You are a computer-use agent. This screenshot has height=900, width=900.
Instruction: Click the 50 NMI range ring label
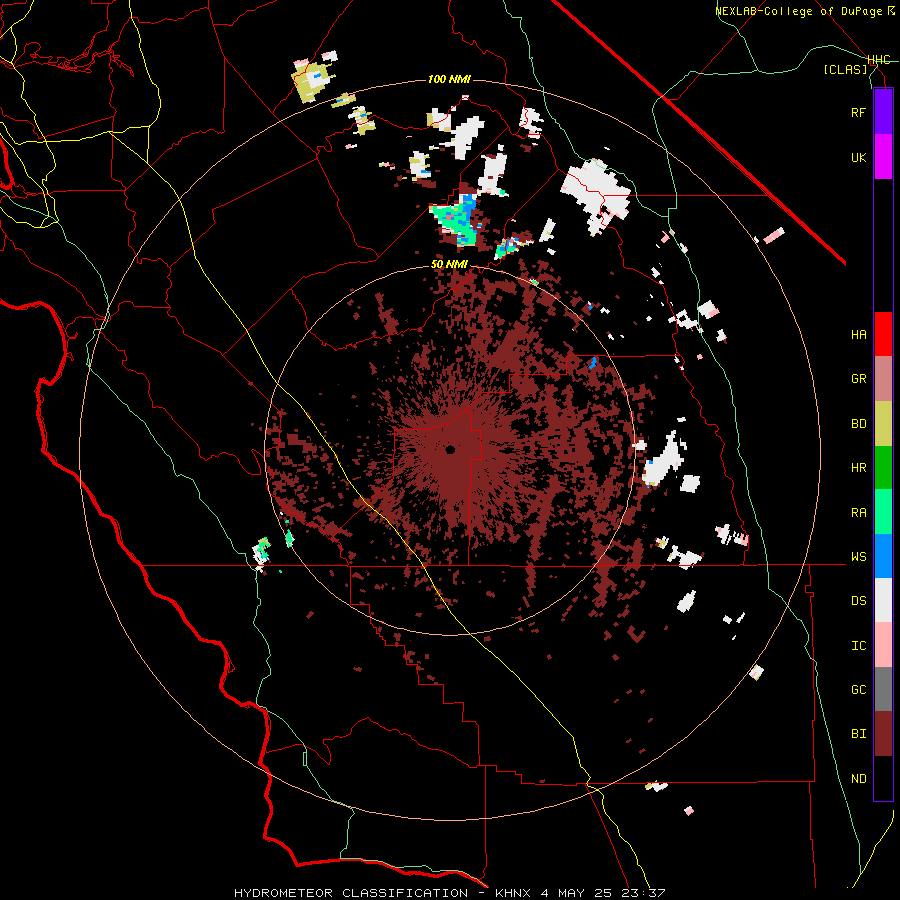click(x=449, y=265)
